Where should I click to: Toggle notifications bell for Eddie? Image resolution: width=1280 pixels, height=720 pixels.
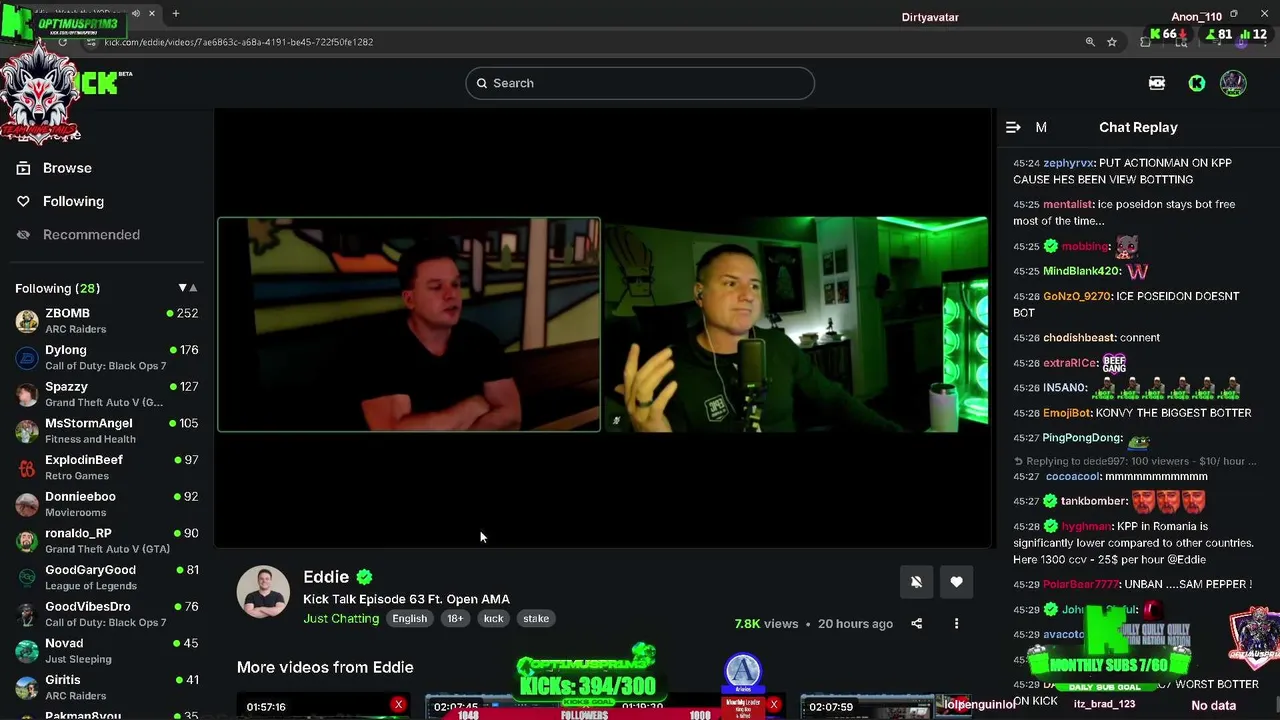coord(916,582)
